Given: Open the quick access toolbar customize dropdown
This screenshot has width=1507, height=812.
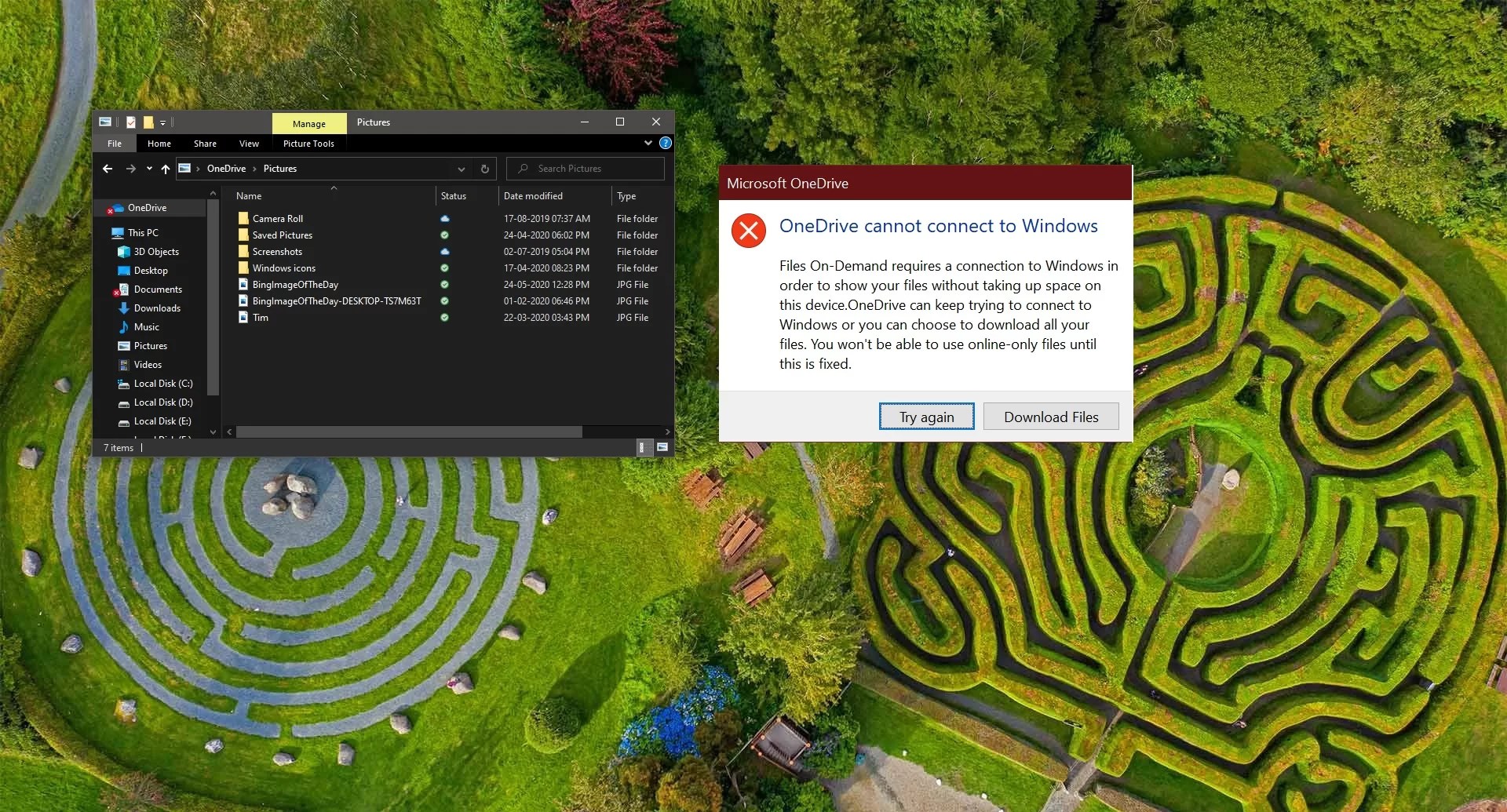Looking at the screenshot, I should coord(163,122).
